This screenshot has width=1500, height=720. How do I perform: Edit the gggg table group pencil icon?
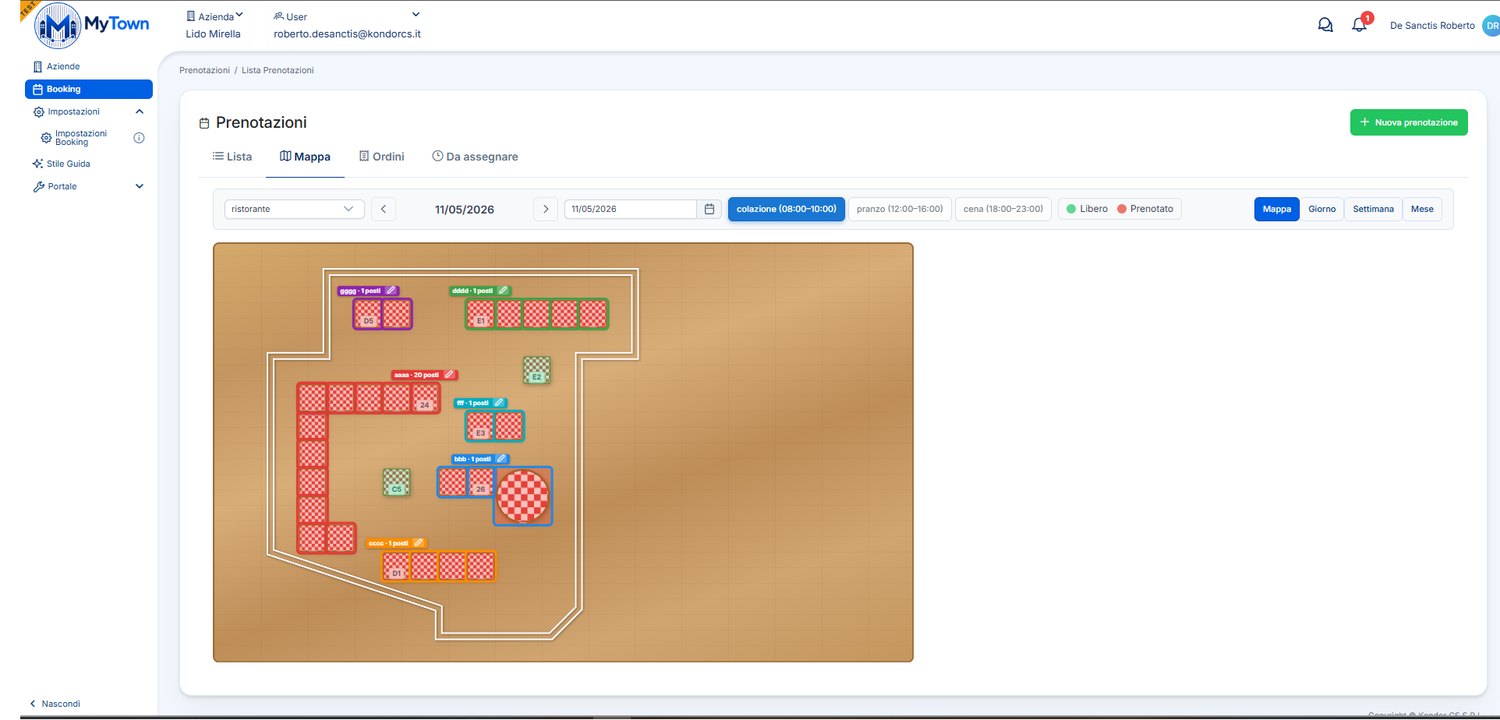coord(391,291)
